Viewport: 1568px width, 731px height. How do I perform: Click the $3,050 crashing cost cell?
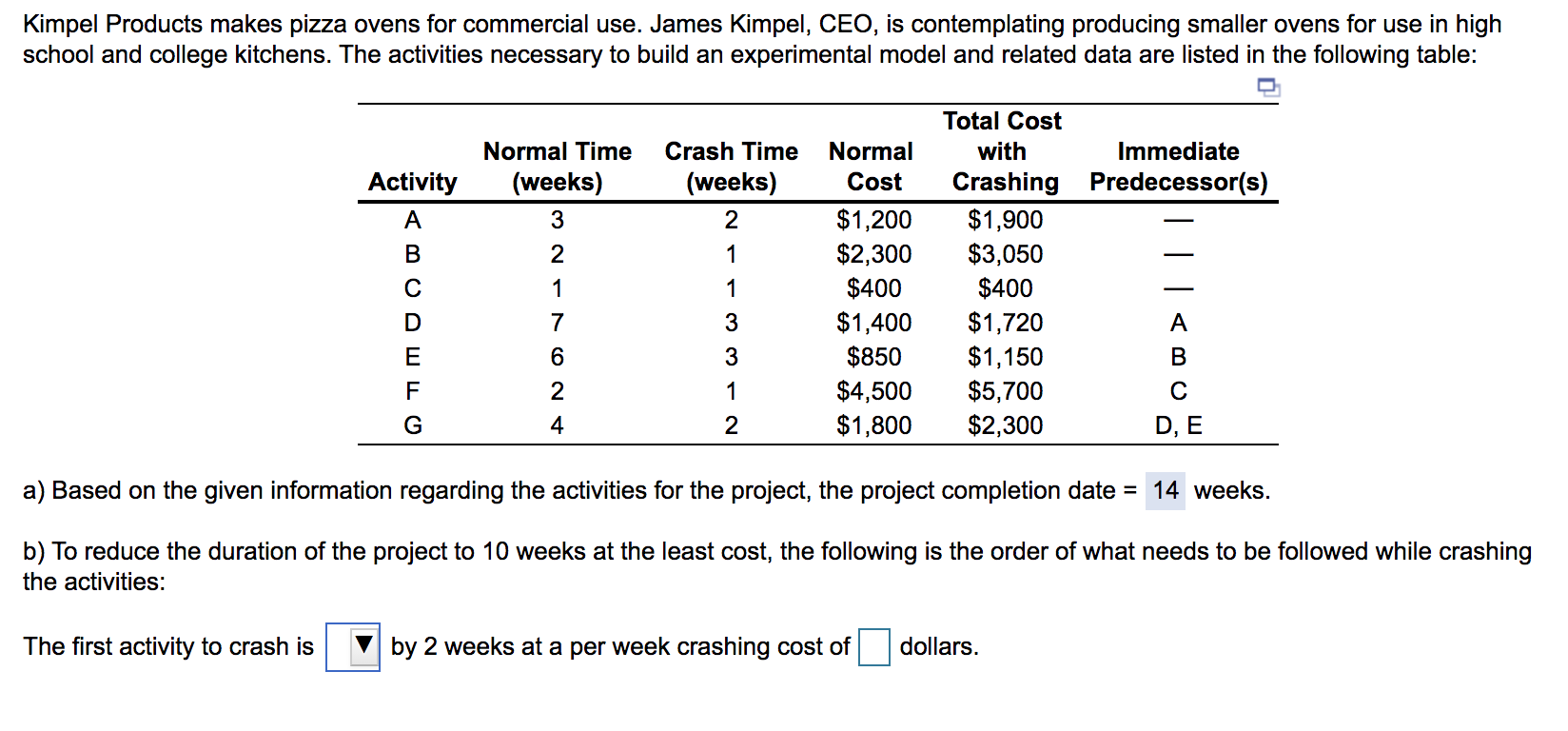click(1005, 254)
